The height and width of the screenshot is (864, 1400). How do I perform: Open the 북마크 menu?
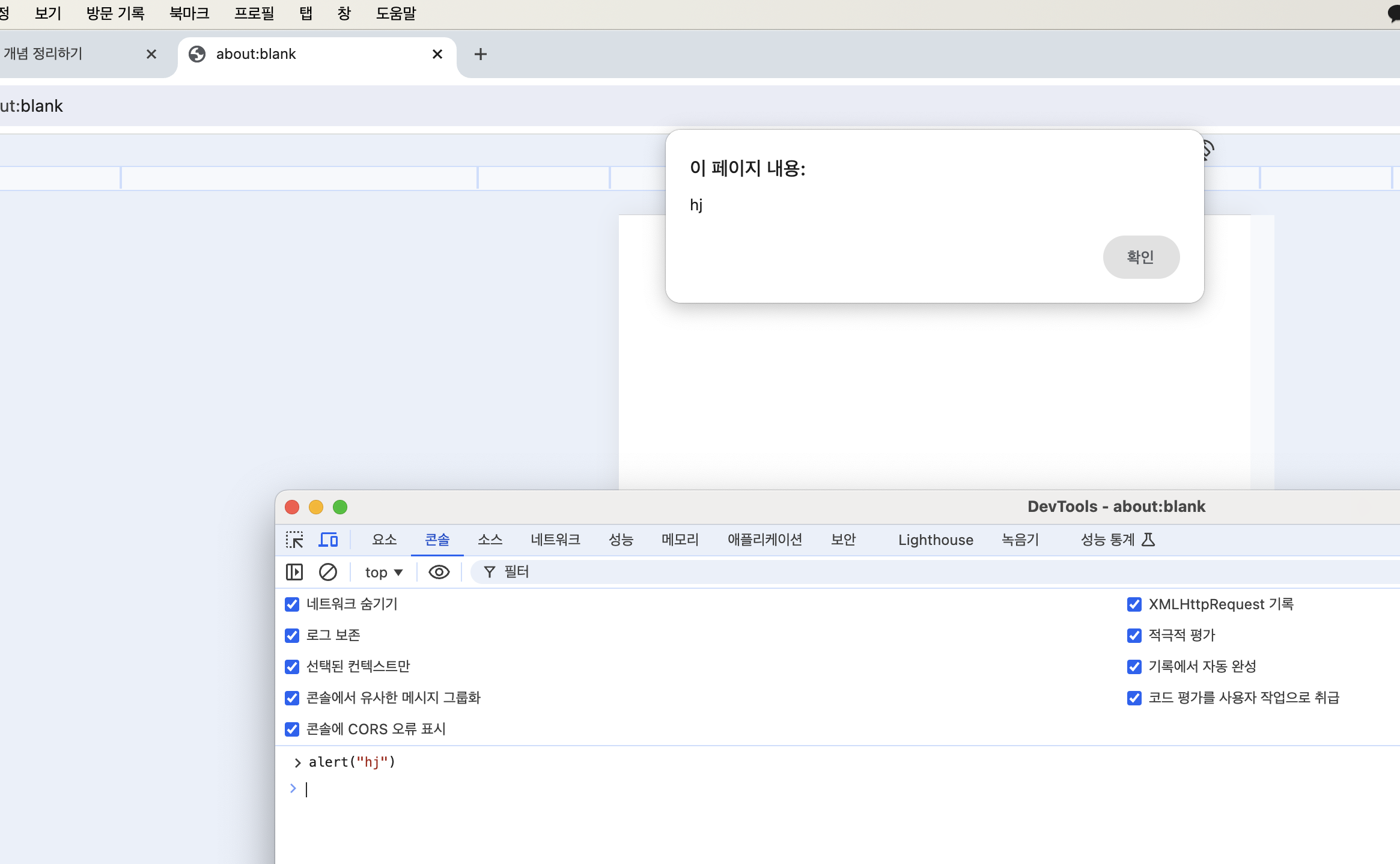click(189, 13)
